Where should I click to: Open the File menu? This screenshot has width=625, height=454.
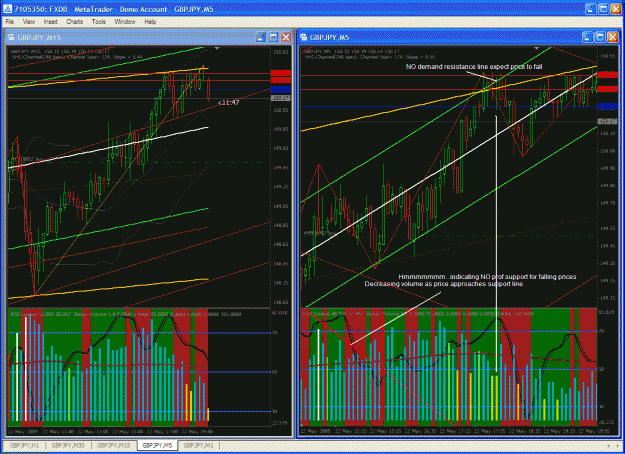pyautogui.click(x=10, y=22)
